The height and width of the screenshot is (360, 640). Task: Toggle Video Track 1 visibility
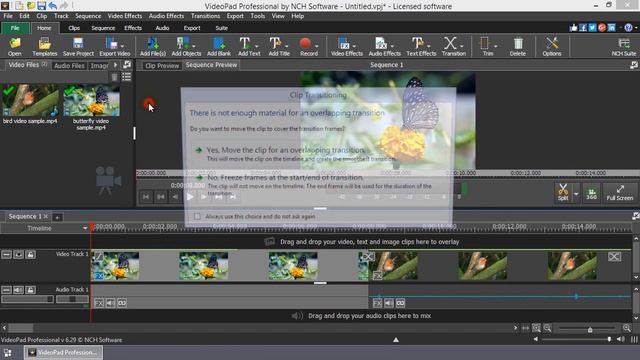click(x=18, y=255)
